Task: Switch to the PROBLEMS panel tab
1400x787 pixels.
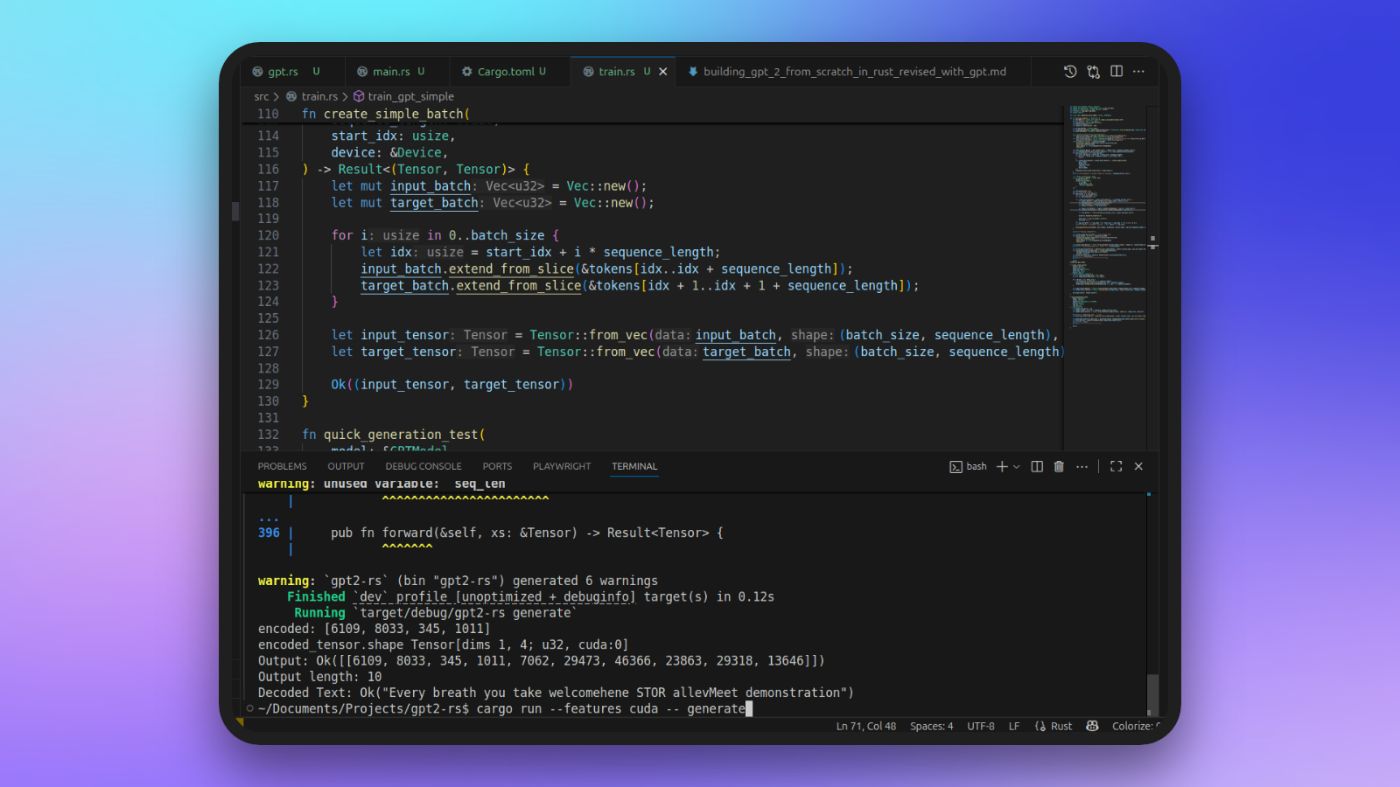Action: click(x=282, y=467)
